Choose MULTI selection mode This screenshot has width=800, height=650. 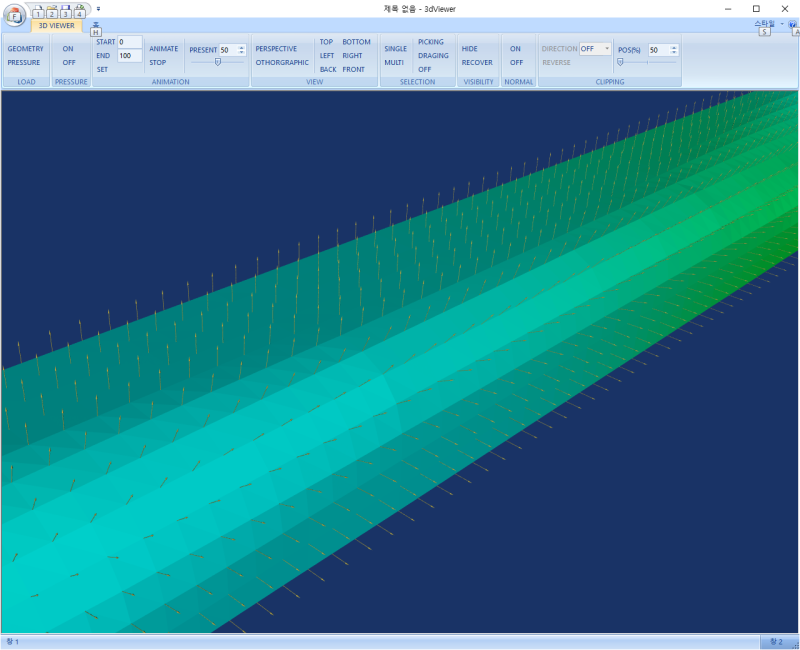coord(394,62)
